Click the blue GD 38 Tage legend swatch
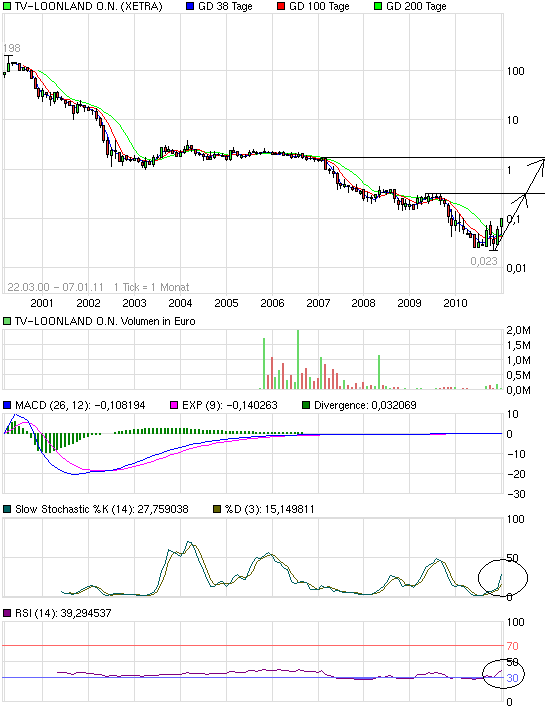The width and height of the screenshot is (545, 710). click(x=190, y=6)
